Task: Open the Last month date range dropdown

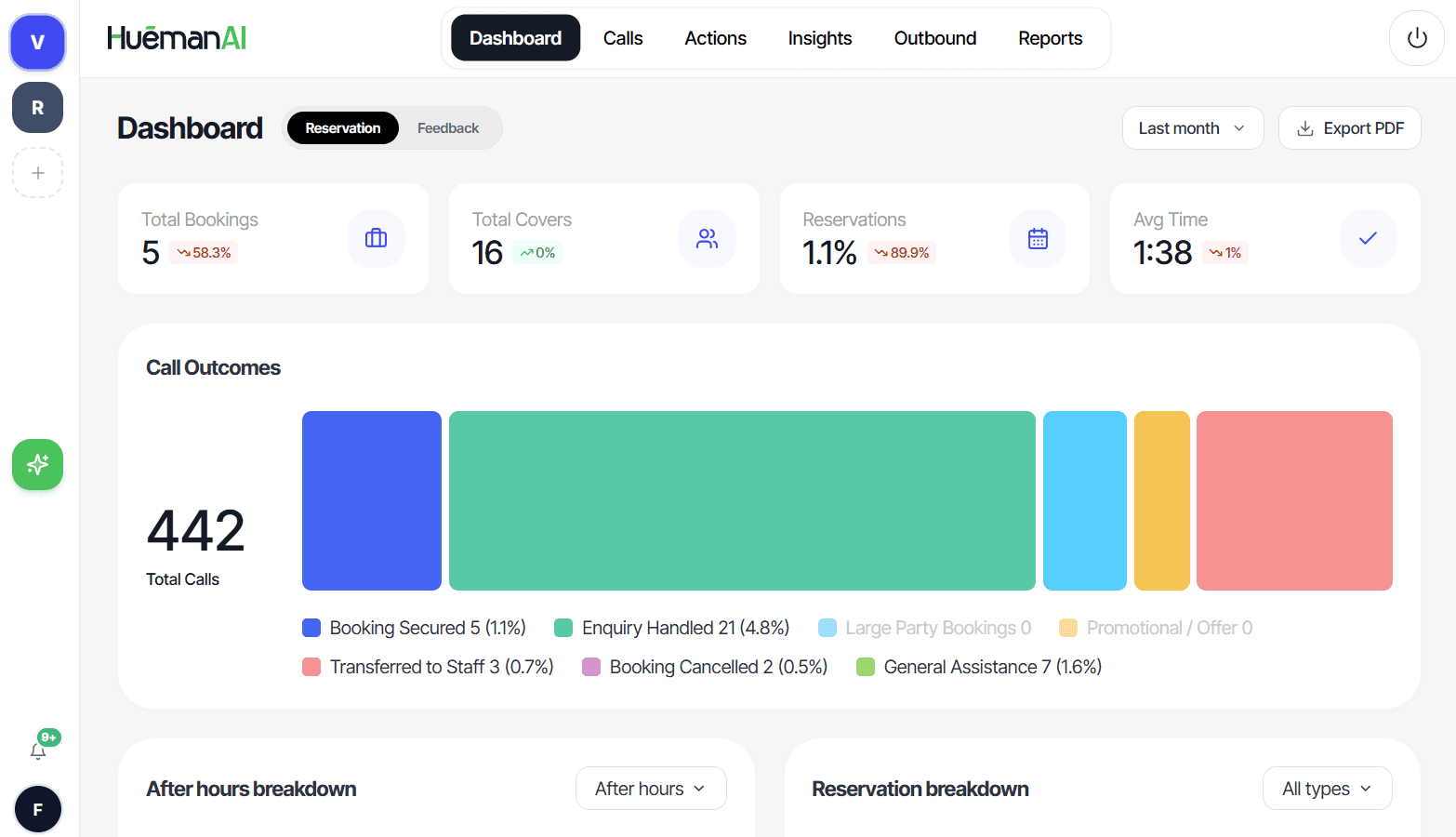Action: pyautogui.click(x=1193, y=128)
